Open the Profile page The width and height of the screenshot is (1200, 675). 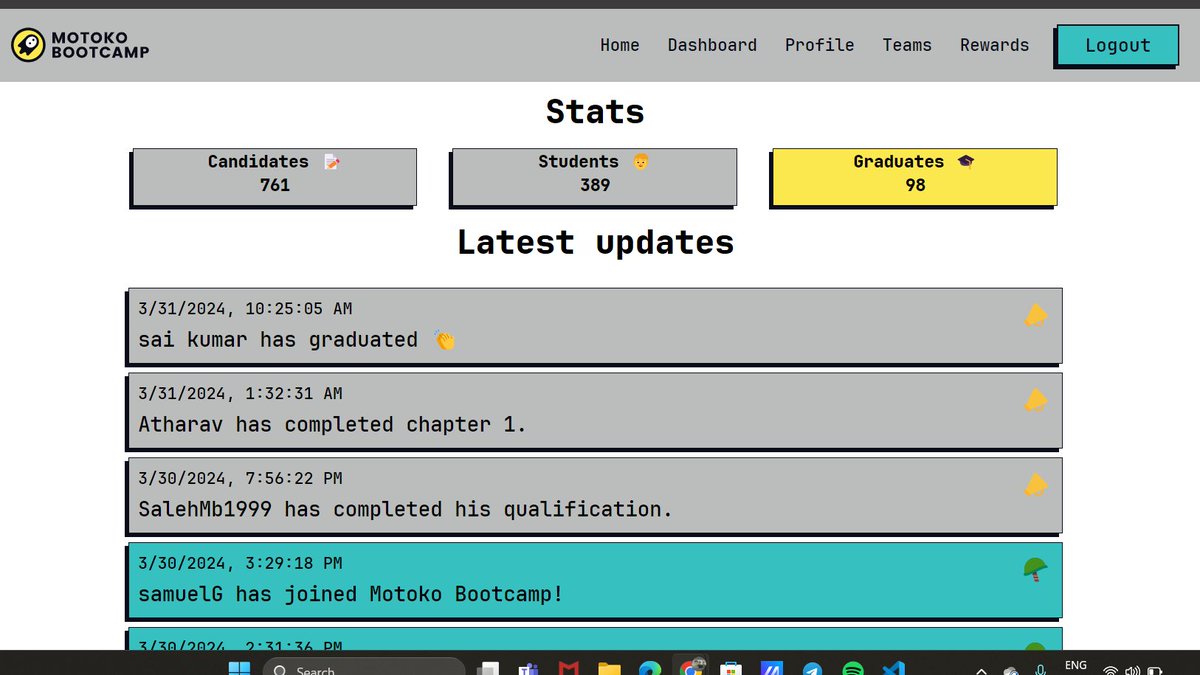[820, 45]
